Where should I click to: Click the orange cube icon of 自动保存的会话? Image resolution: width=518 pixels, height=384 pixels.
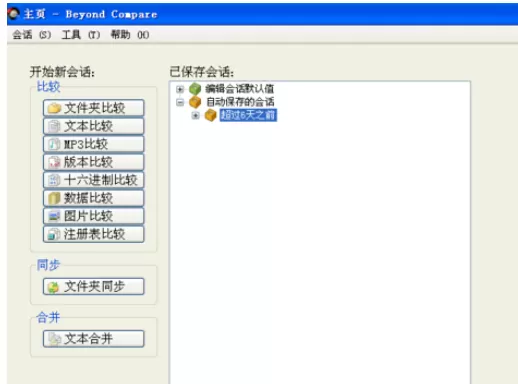coord(195,102)
